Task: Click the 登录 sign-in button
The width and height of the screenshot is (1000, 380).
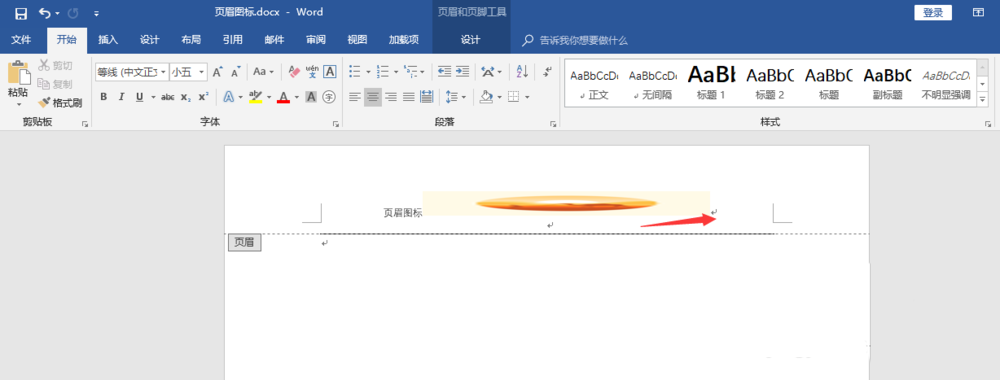Action: [933, 13]
